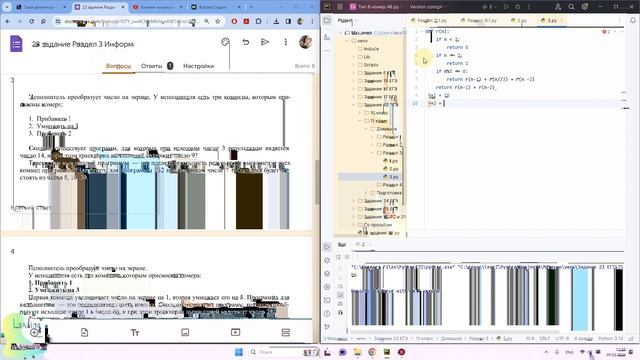The image size is (640, 360).
Task: Add image icon in Forms bottom toolbar
Action: [185, 332]
